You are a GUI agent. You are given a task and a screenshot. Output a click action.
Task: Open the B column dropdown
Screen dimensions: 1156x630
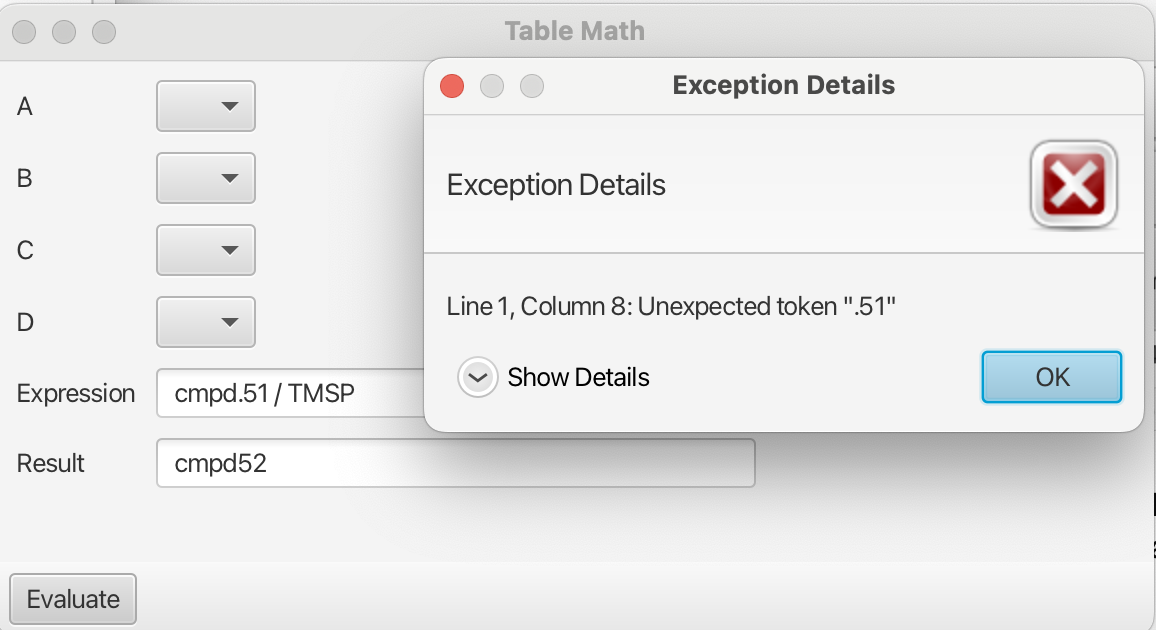[206, 178]
